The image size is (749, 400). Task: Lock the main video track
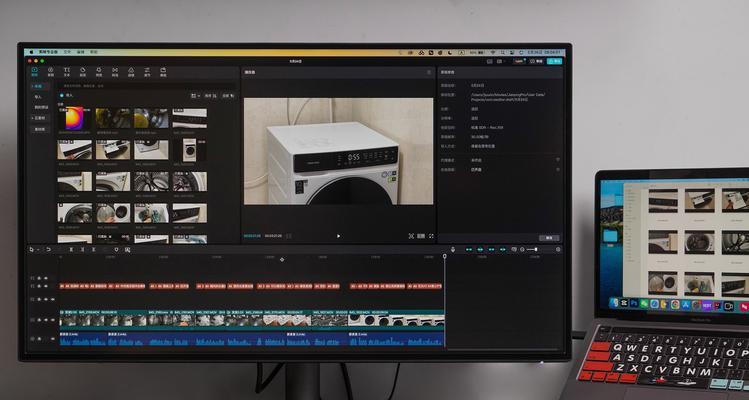[x=39, y=320]
